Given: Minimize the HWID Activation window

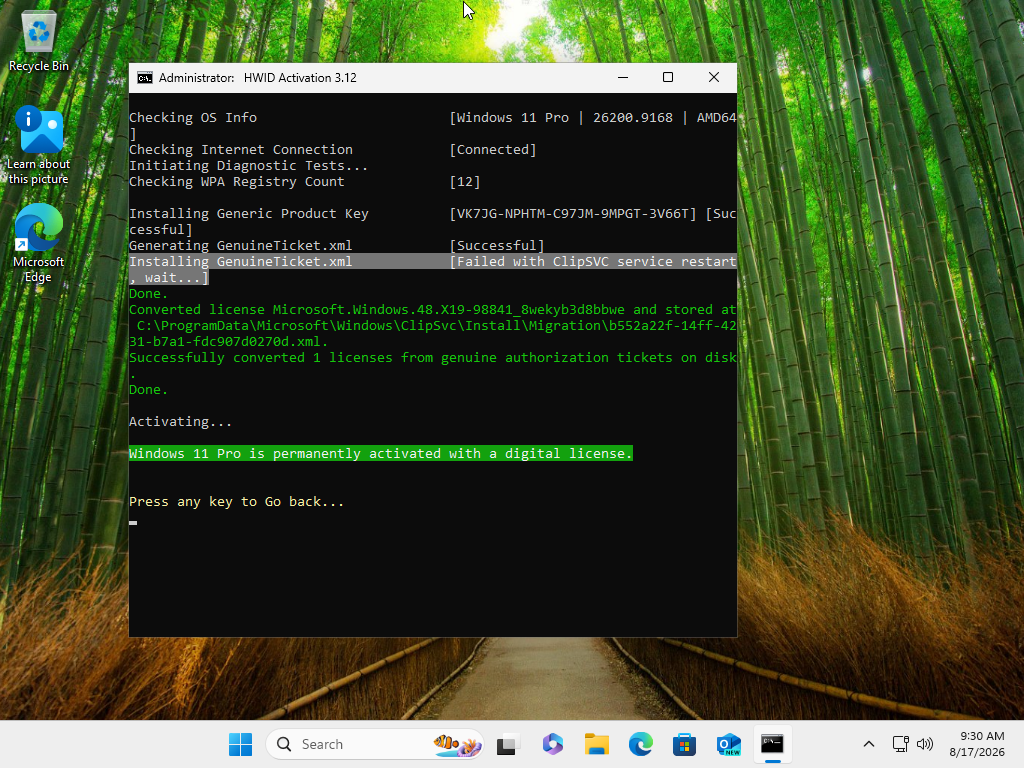Looking at the screenshot, I should pyautogui.click(x=623, y=78).
